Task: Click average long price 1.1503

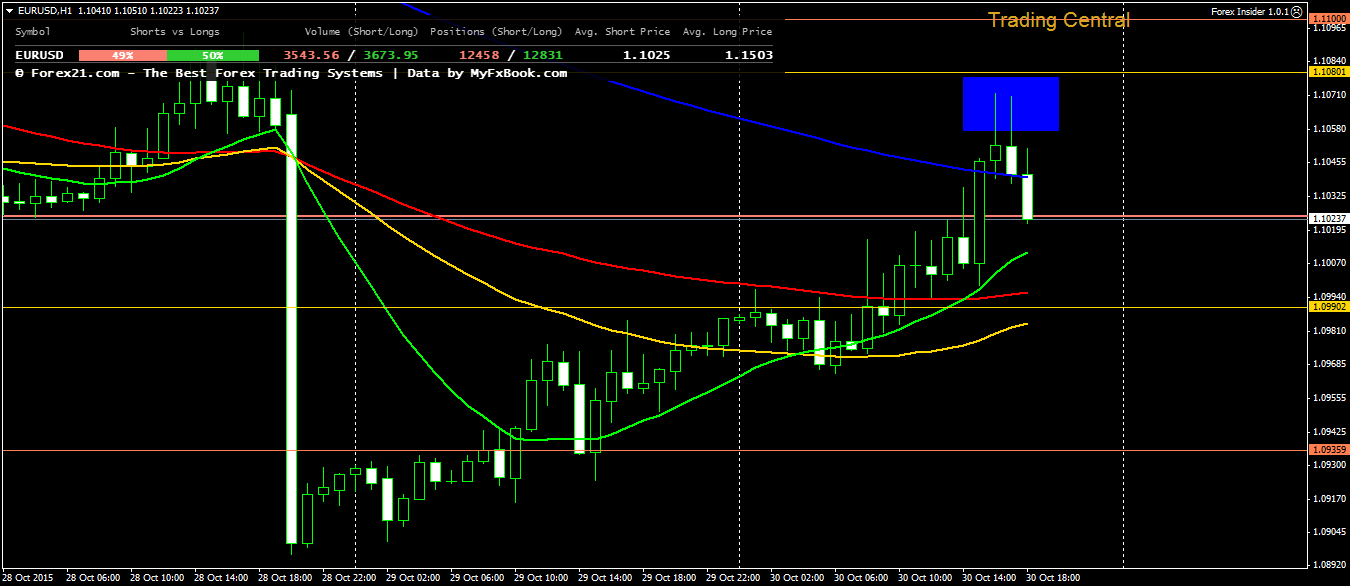Action: click(749, 55)
